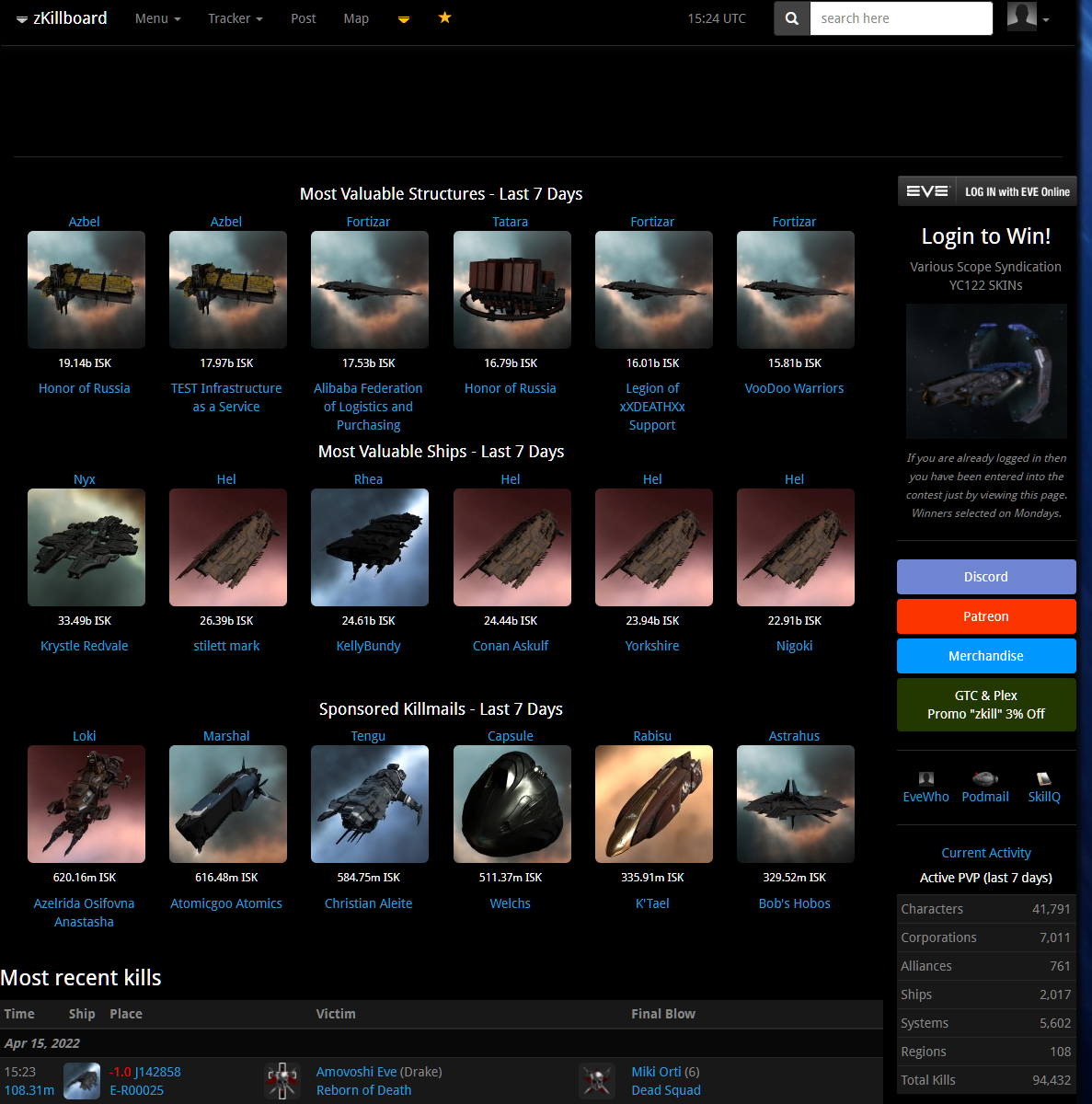Open the Discord button
Viewport: 1092px width, 1104px height.
pos(986,577)
